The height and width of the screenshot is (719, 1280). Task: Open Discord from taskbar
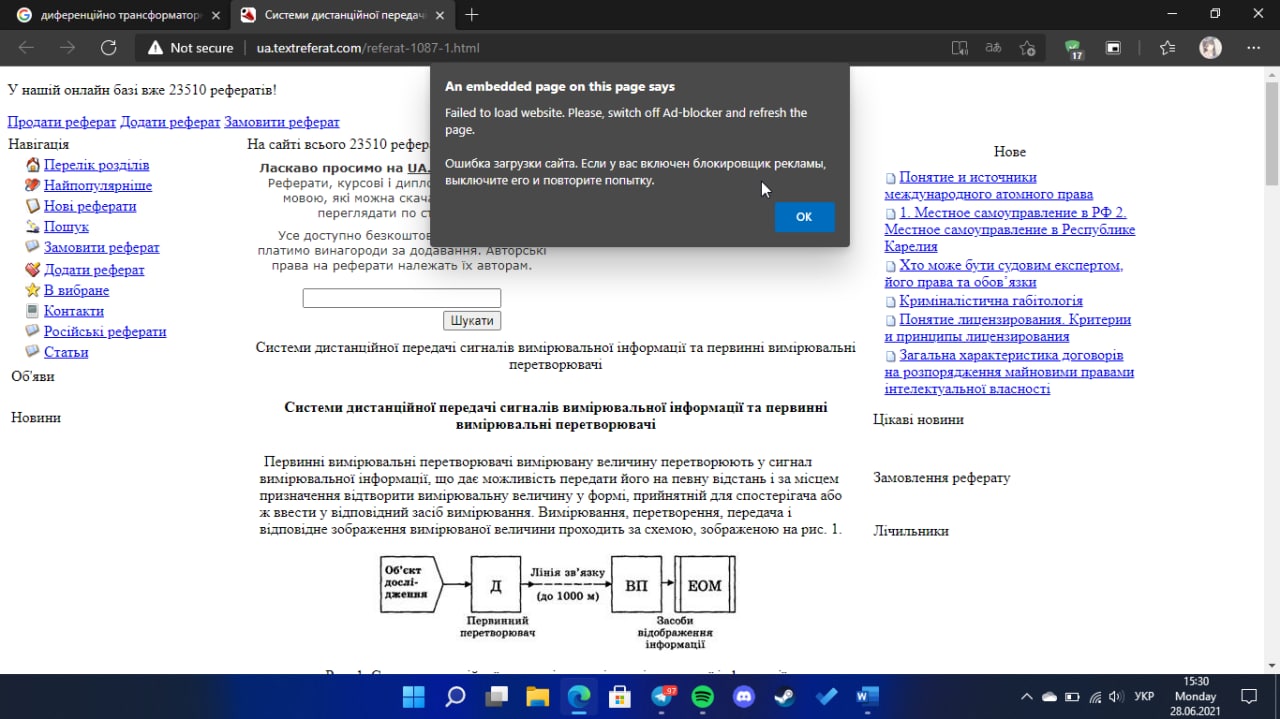click(744, 697)
